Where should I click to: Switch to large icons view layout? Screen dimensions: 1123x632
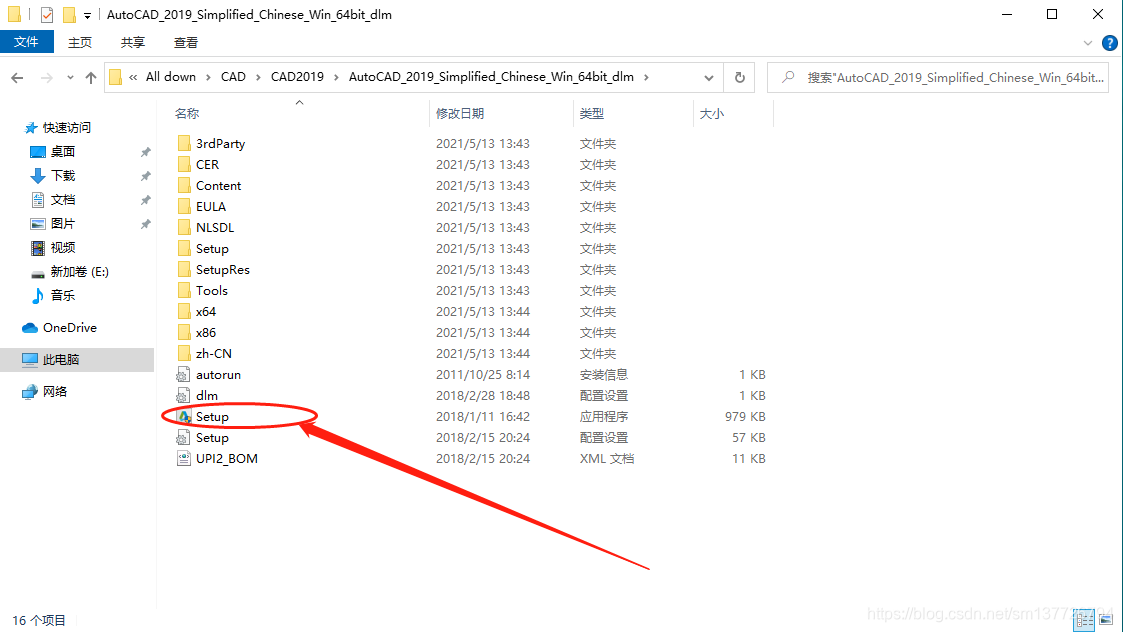(x=1107, y=620)
